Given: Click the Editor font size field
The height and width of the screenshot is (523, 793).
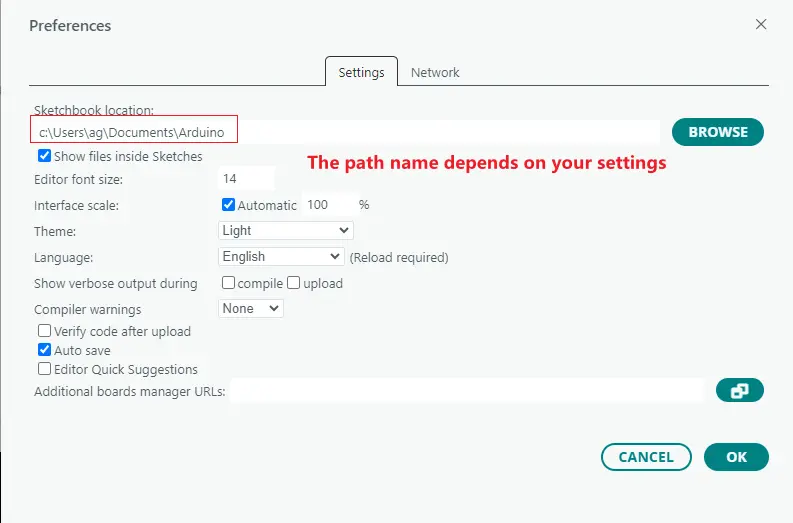Looking at the screenshot, I should coord(245,179).
